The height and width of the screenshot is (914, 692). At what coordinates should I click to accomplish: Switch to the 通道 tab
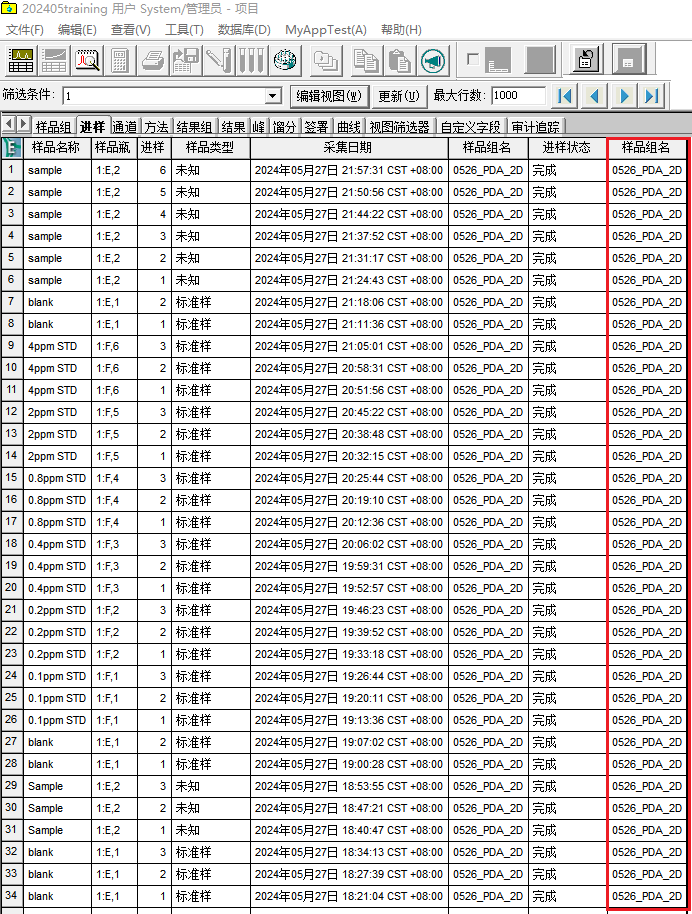pyautogui.click(x=124, y=127)
